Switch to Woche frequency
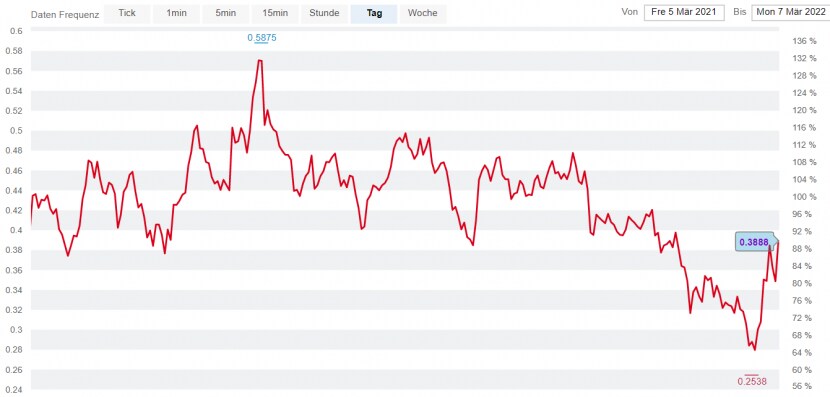This screenshot has width=830, height=397. tap(423, 14)
